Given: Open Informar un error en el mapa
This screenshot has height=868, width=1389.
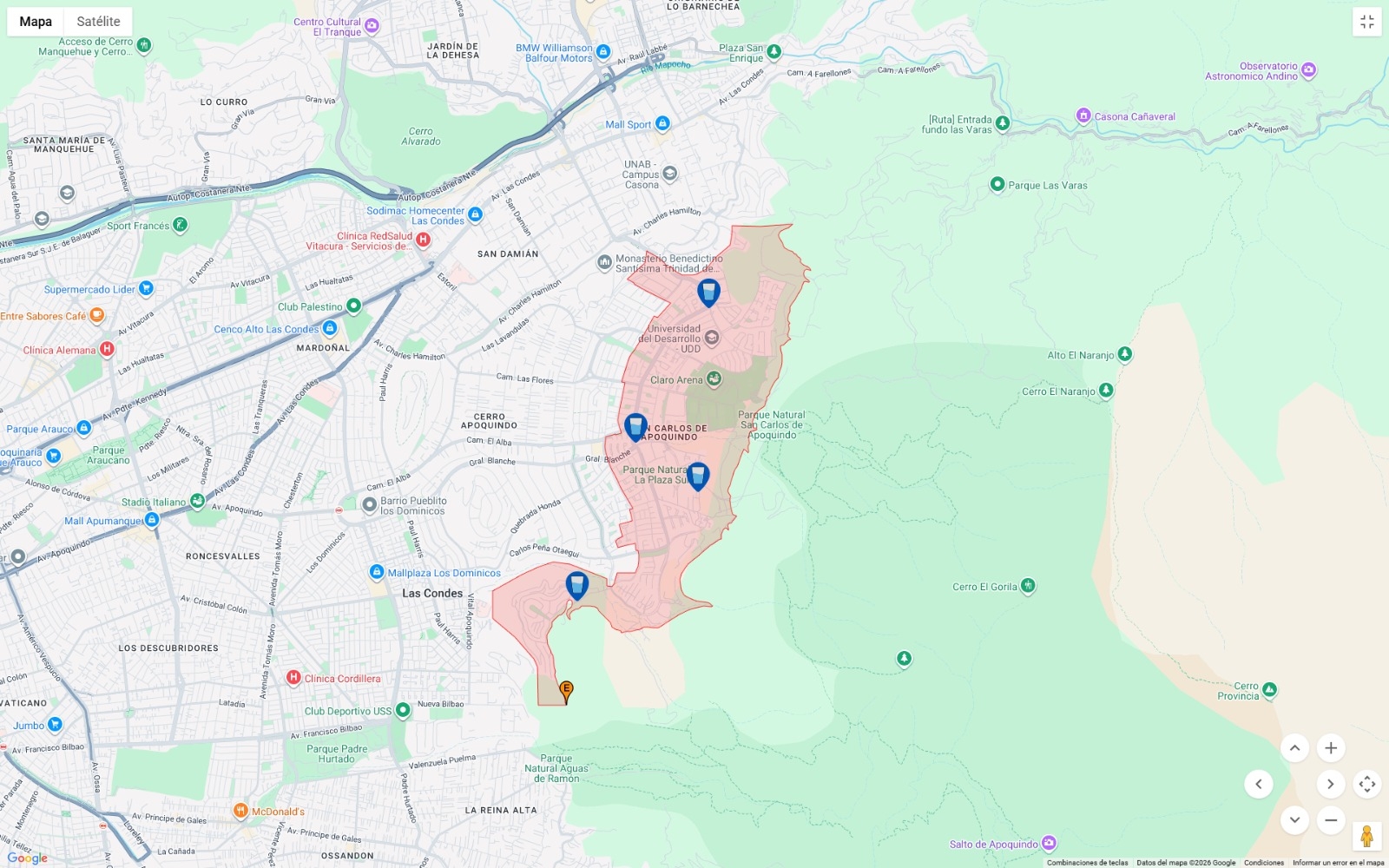Looking at the screenshot, I should (1338, 863).
